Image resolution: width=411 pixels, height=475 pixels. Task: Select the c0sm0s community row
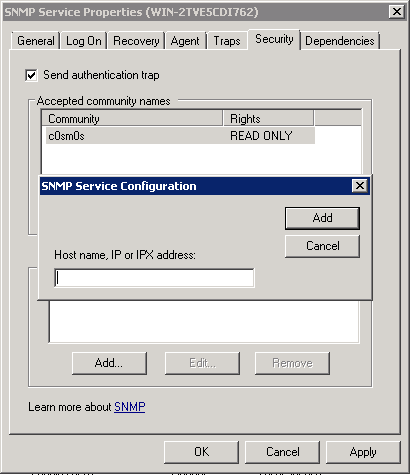point(180,136)
